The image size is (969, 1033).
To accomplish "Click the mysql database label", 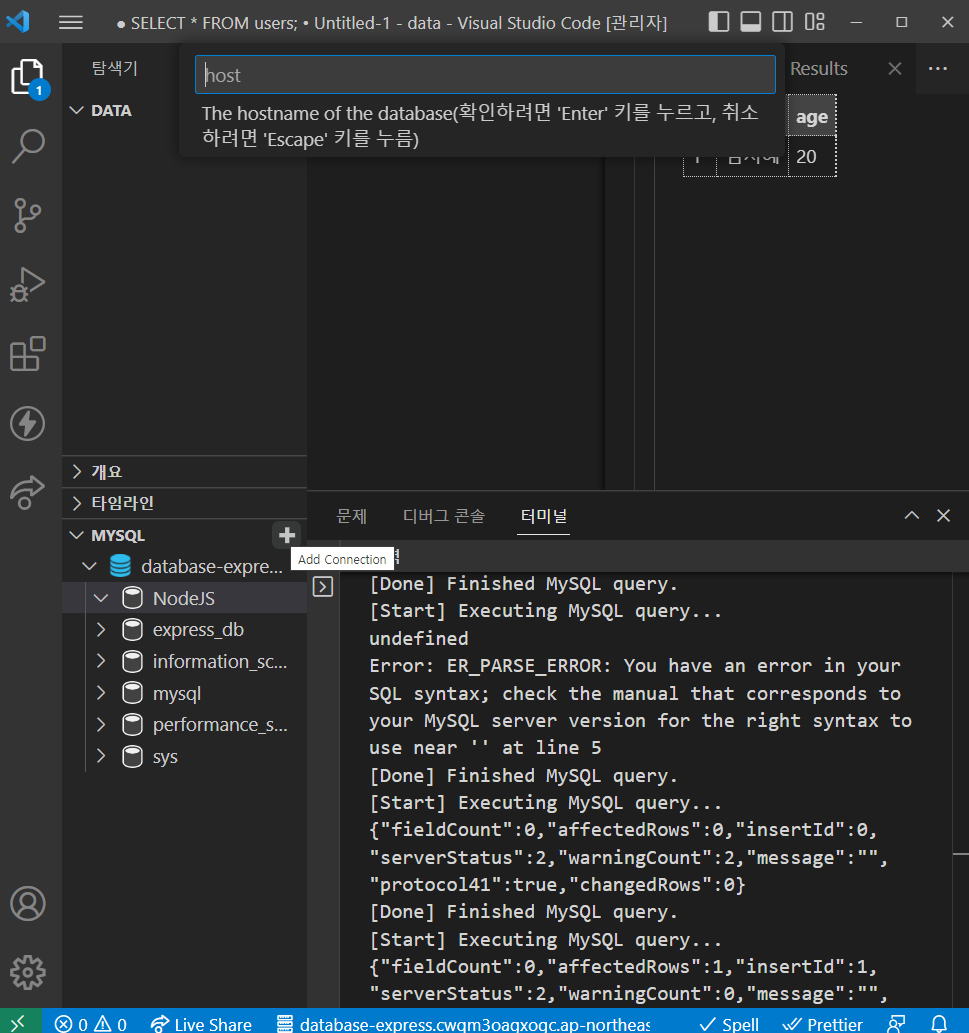I will click(x=177, y=693).
